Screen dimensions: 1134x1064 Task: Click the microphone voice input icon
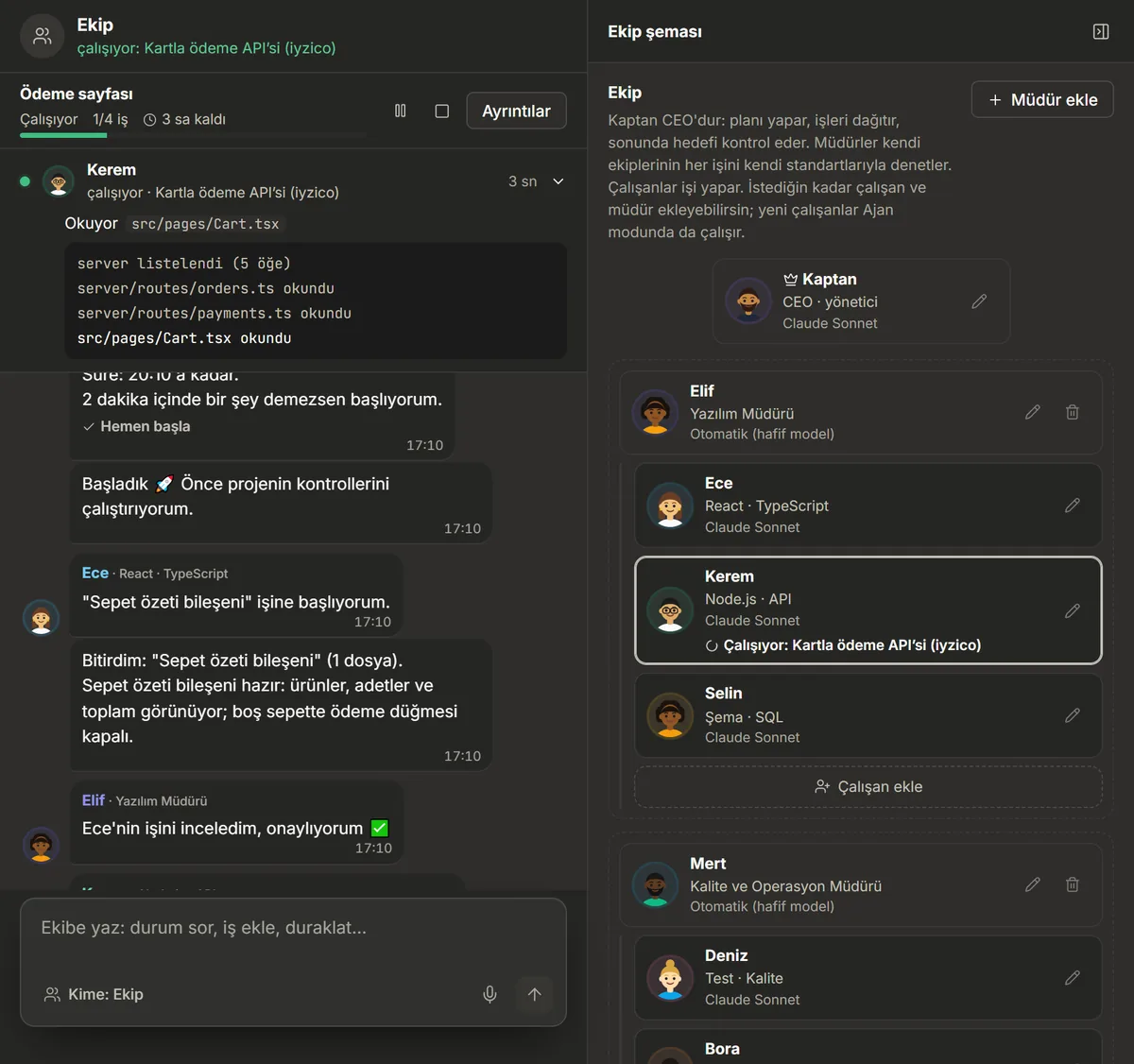point(490,994)
